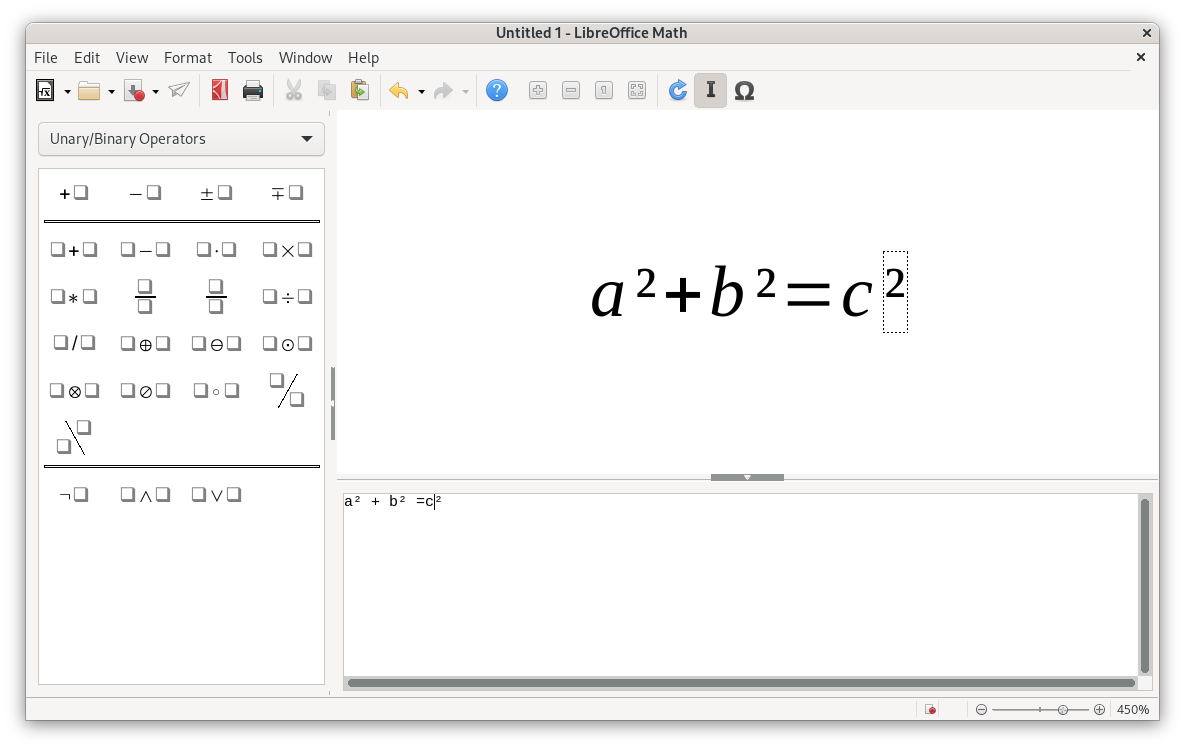Viewport: 1185px width, 749px height.
Task: Insert the Boolean NOT operator
Action: pos(74,495)
